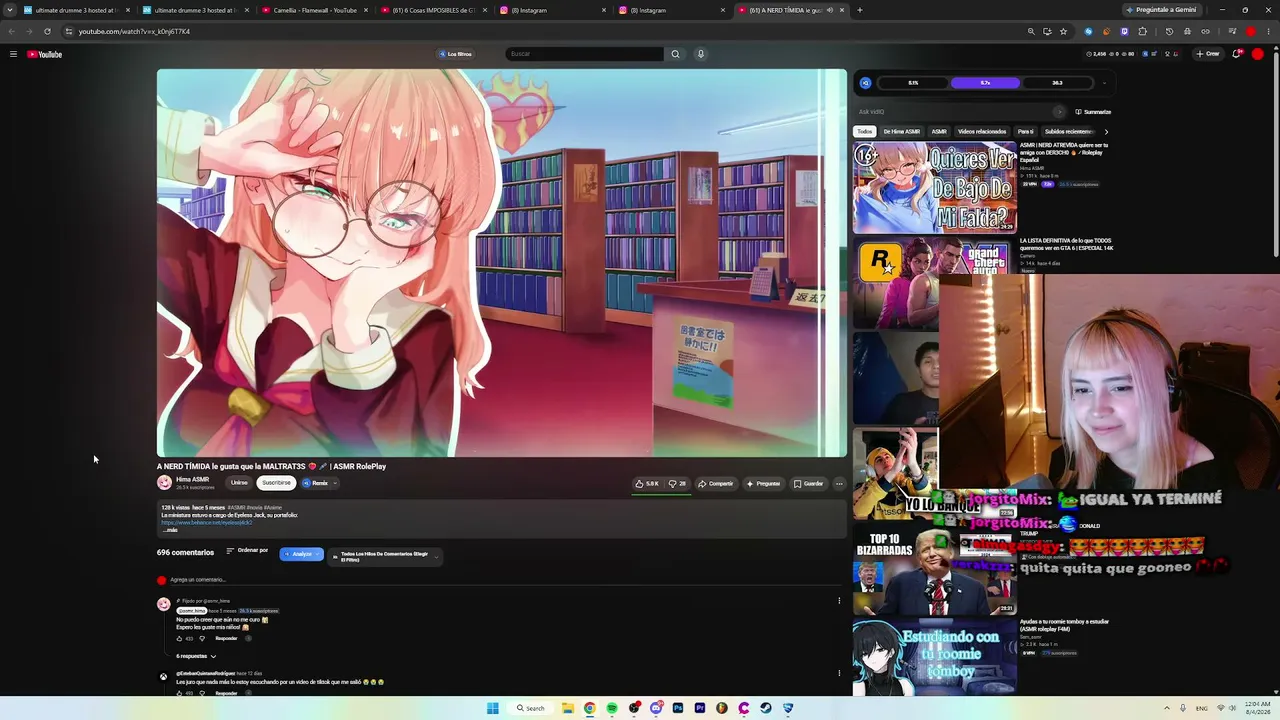Screen dimensions: 1280x720
Task: Click the Summarize button in vidIQ panel
Action: coord(1093,112)
